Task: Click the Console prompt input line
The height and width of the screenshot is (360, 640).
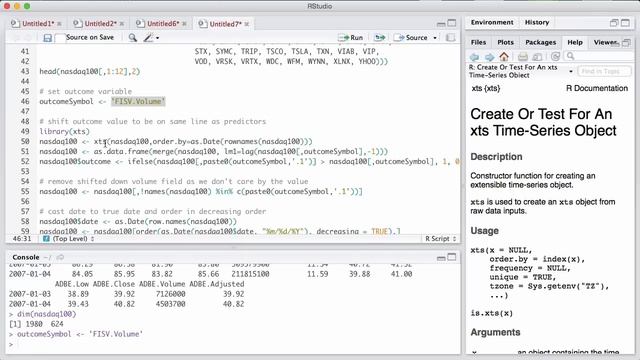Action: [x=233, y=344]
